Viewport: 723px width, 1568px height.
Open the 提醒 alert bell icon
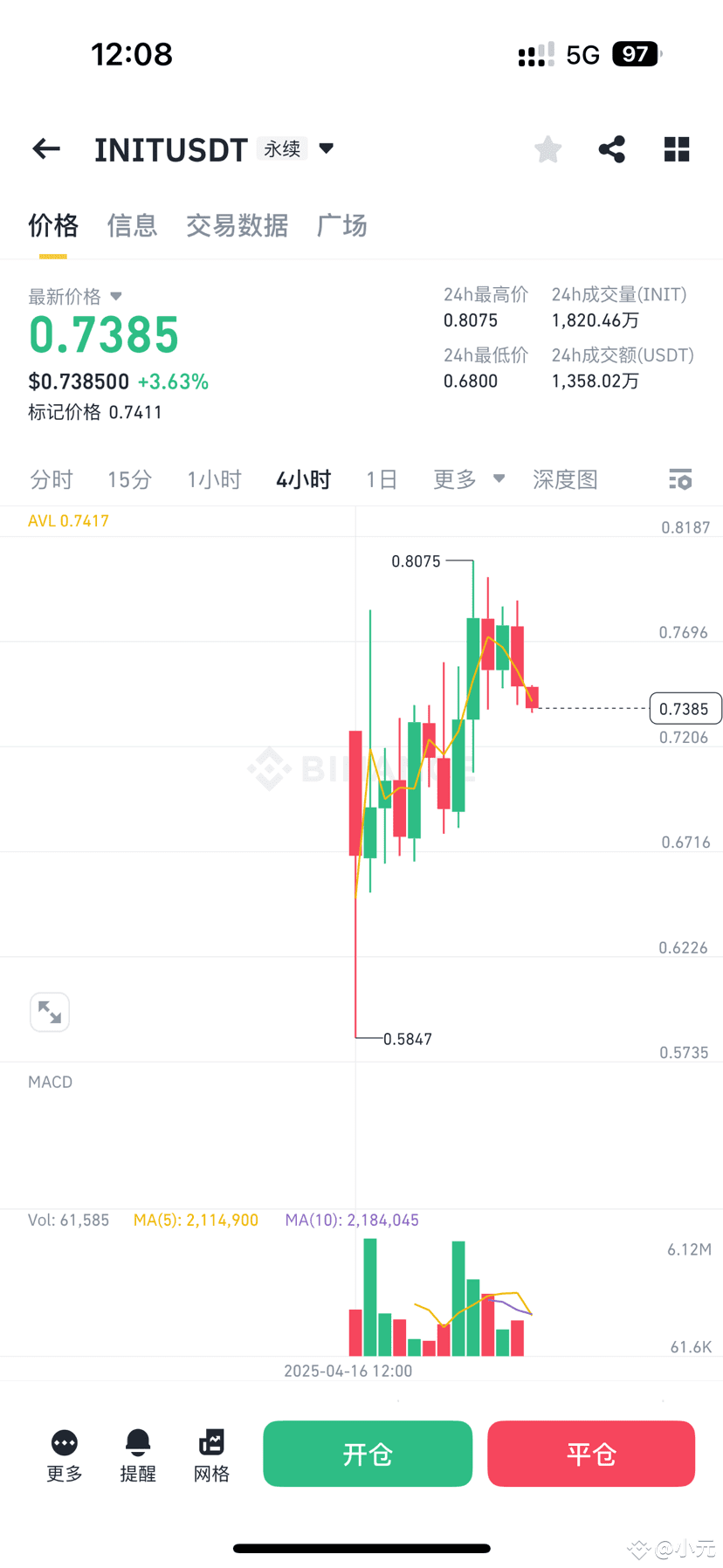click(x=137, y=1449)
